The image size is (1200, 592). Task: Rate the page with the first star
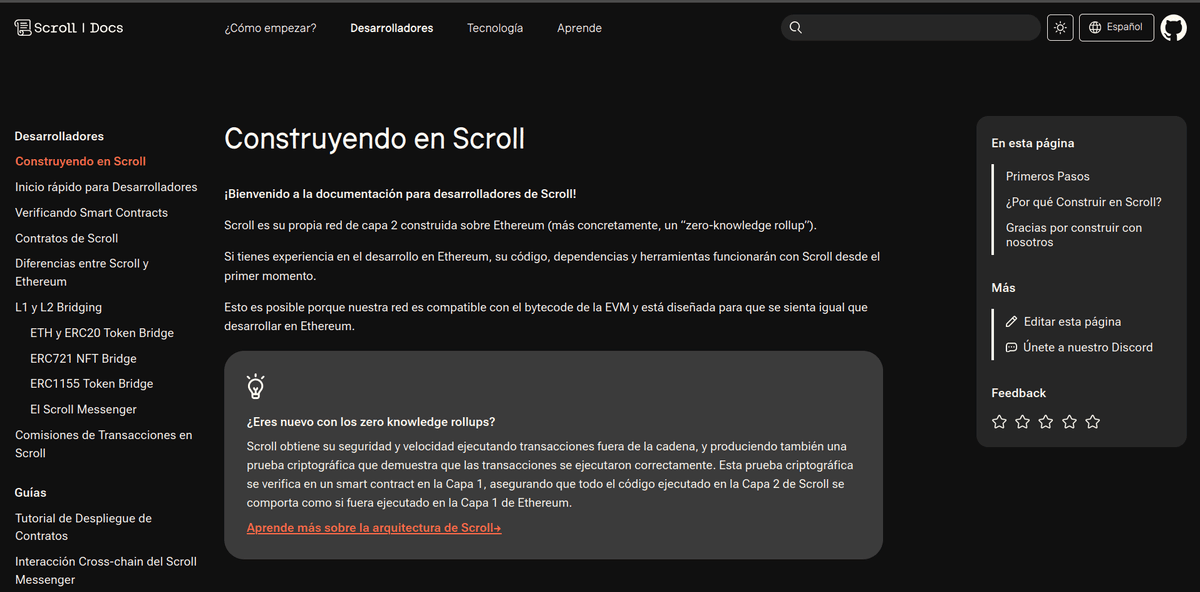pos(999,422)
